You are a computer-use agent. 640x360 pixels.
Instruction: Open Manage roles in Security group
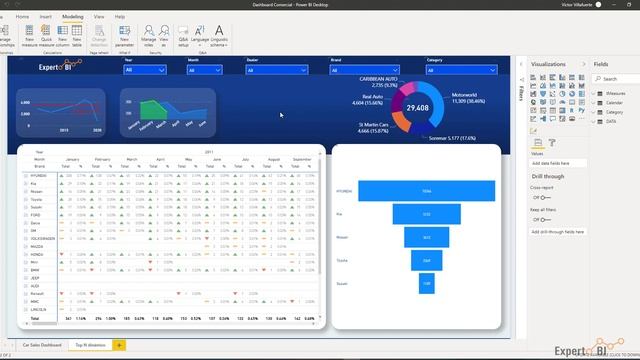(149, 36)
